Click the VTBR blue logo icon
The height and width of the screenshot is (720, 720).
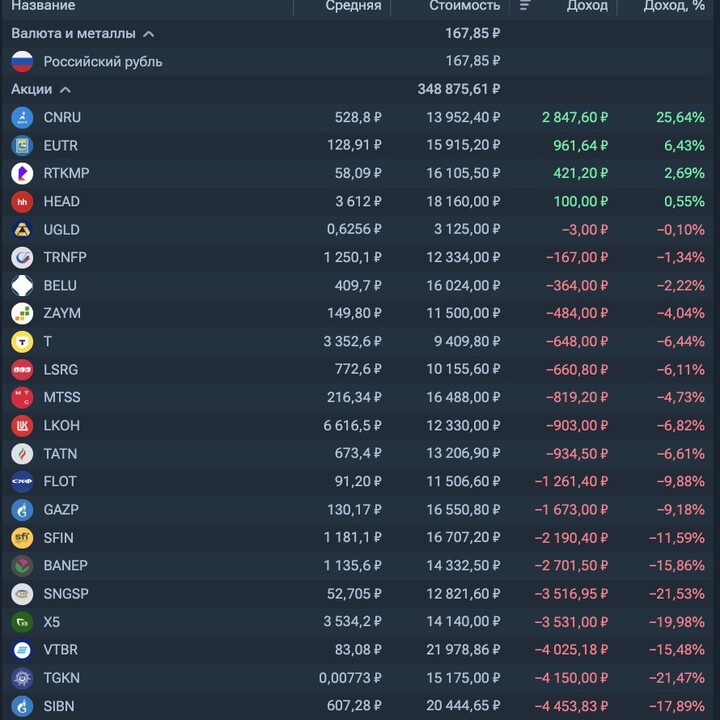[x=22, y=650]
